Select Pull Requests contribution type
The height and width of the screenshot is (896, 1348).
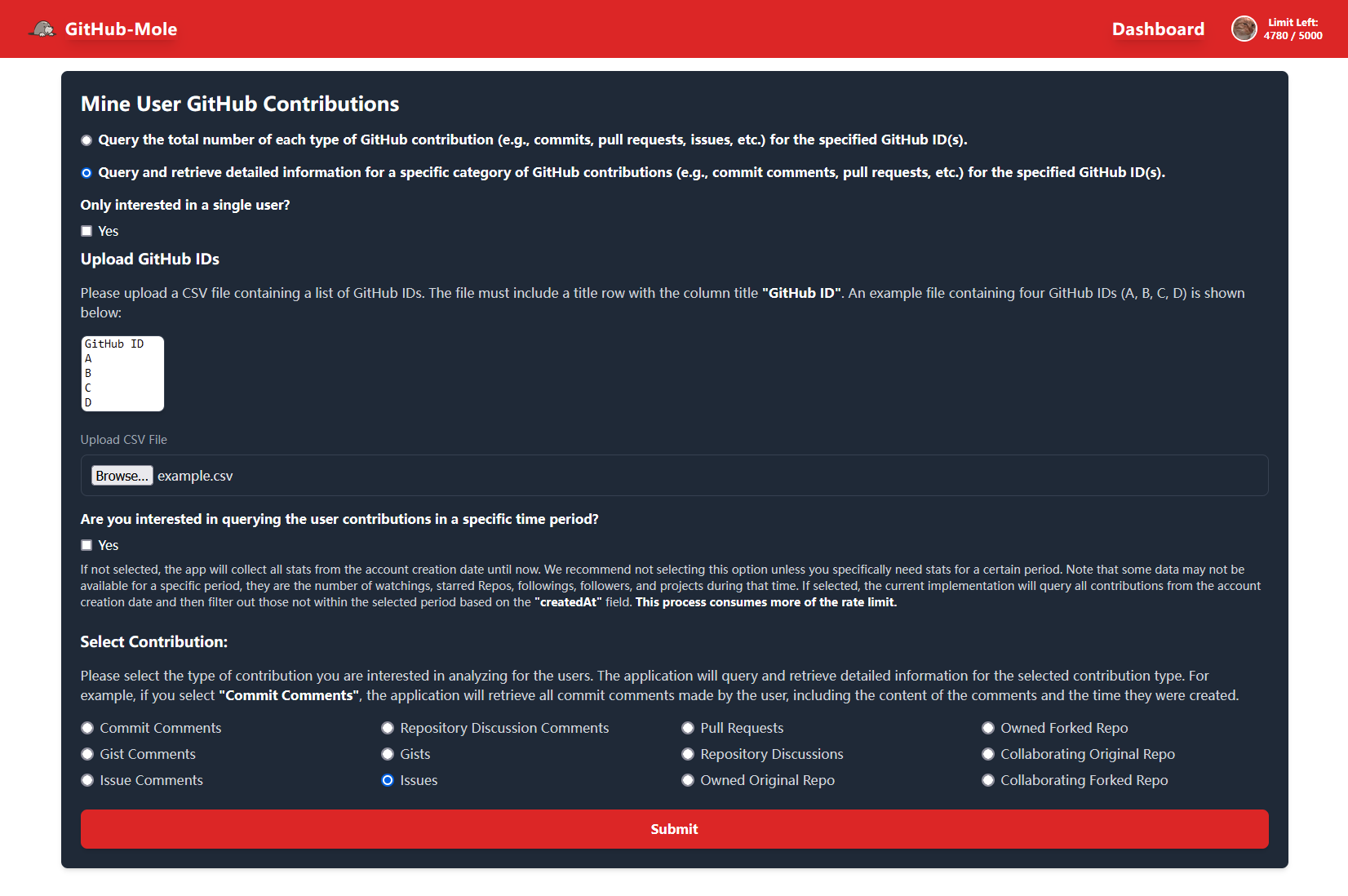point(688,728)
